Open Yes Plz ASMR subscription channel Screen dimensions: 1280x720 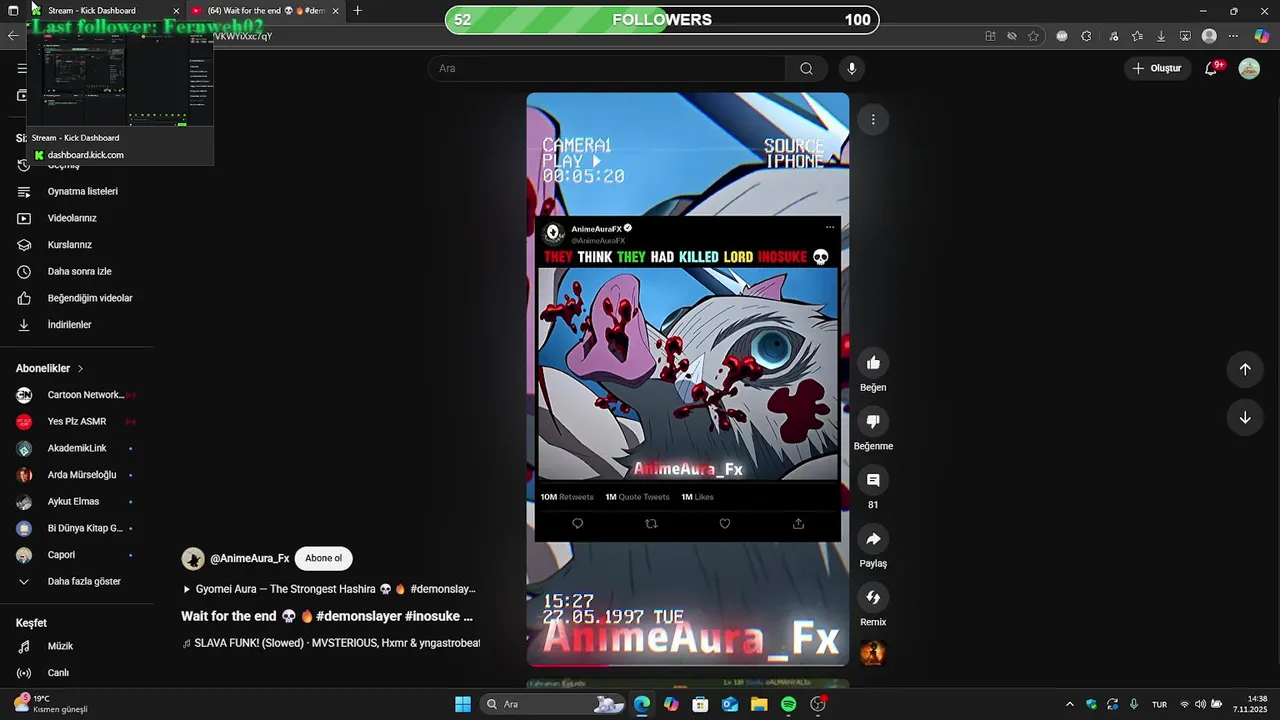[76, 421]
